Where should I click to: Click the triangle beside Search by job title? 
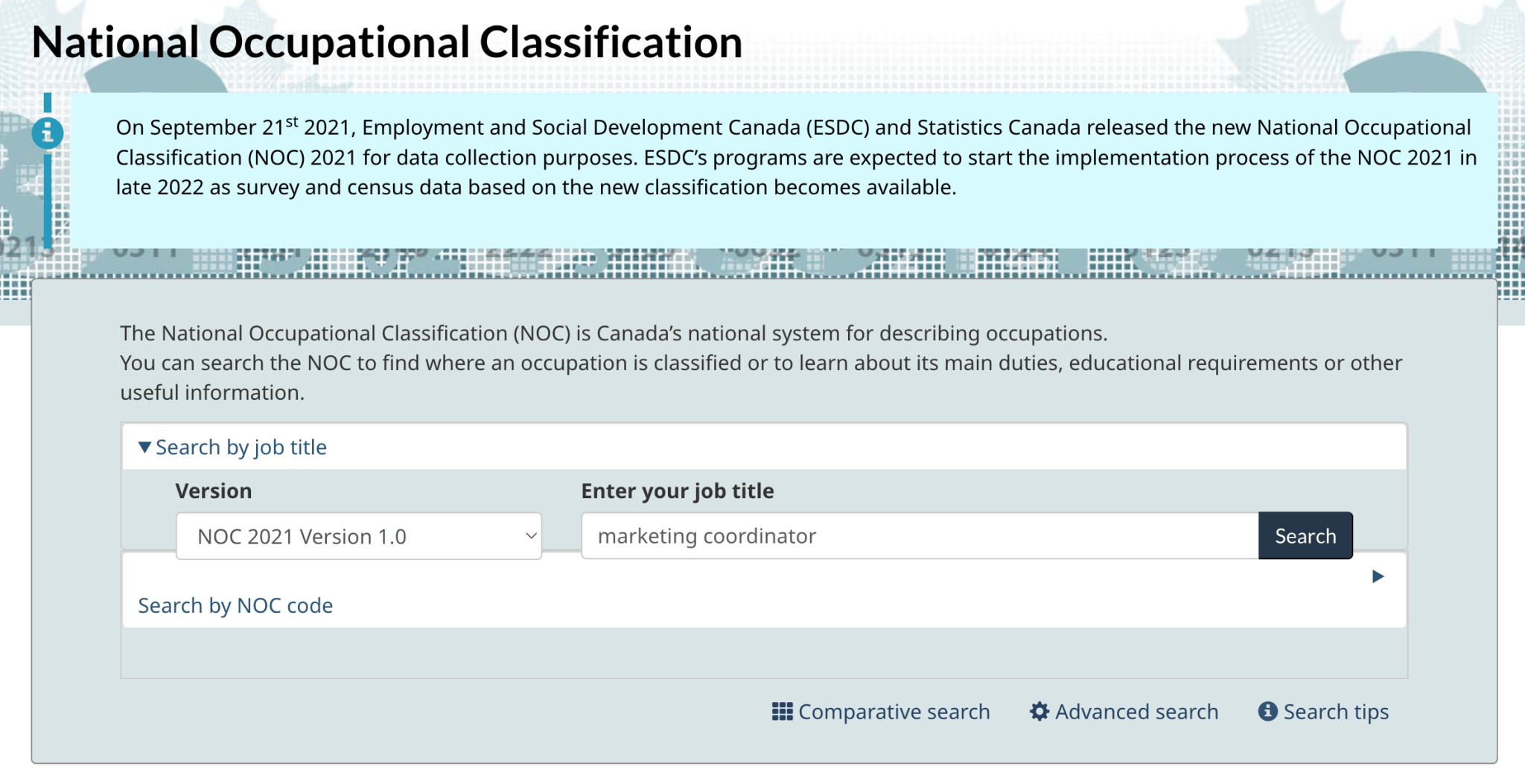[x=144, y=447]
